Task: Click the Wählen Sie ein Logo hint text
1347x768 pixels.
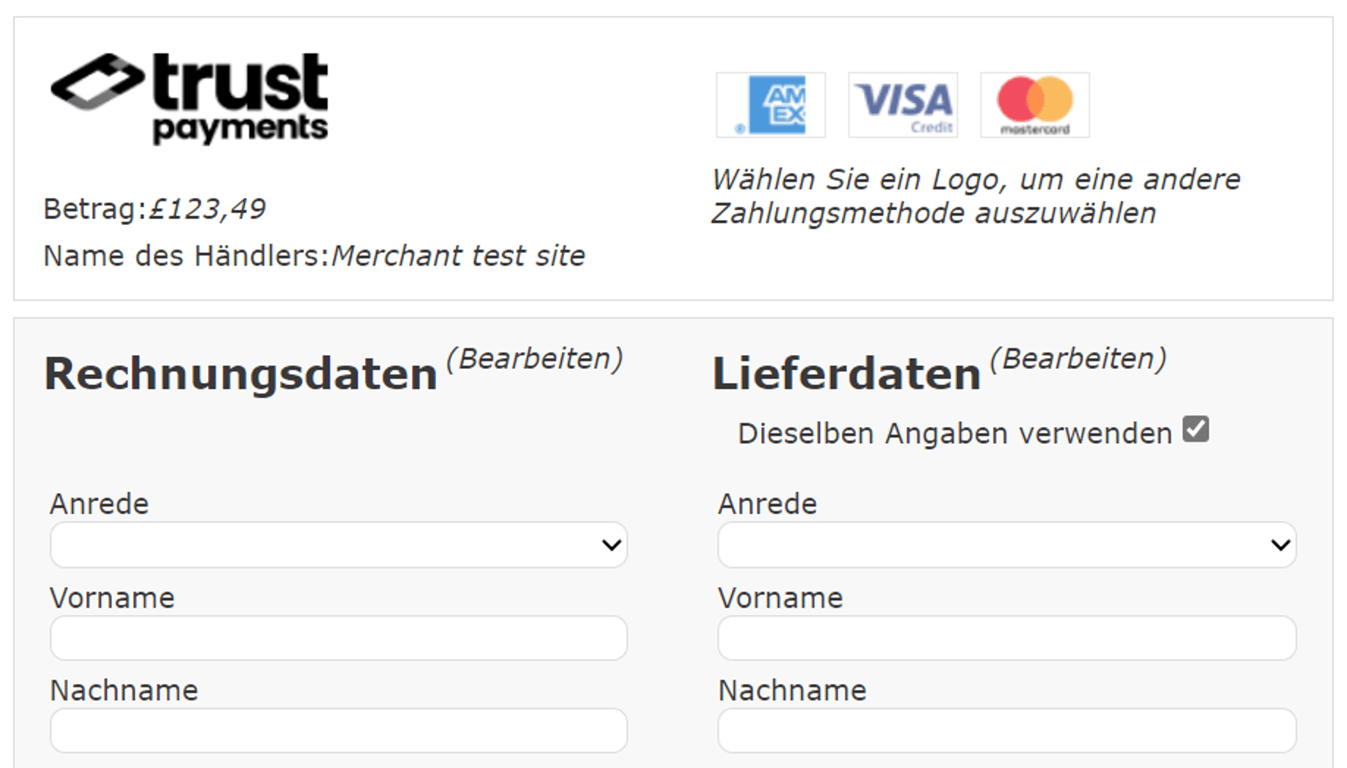Action: click(x=975, y=196)
